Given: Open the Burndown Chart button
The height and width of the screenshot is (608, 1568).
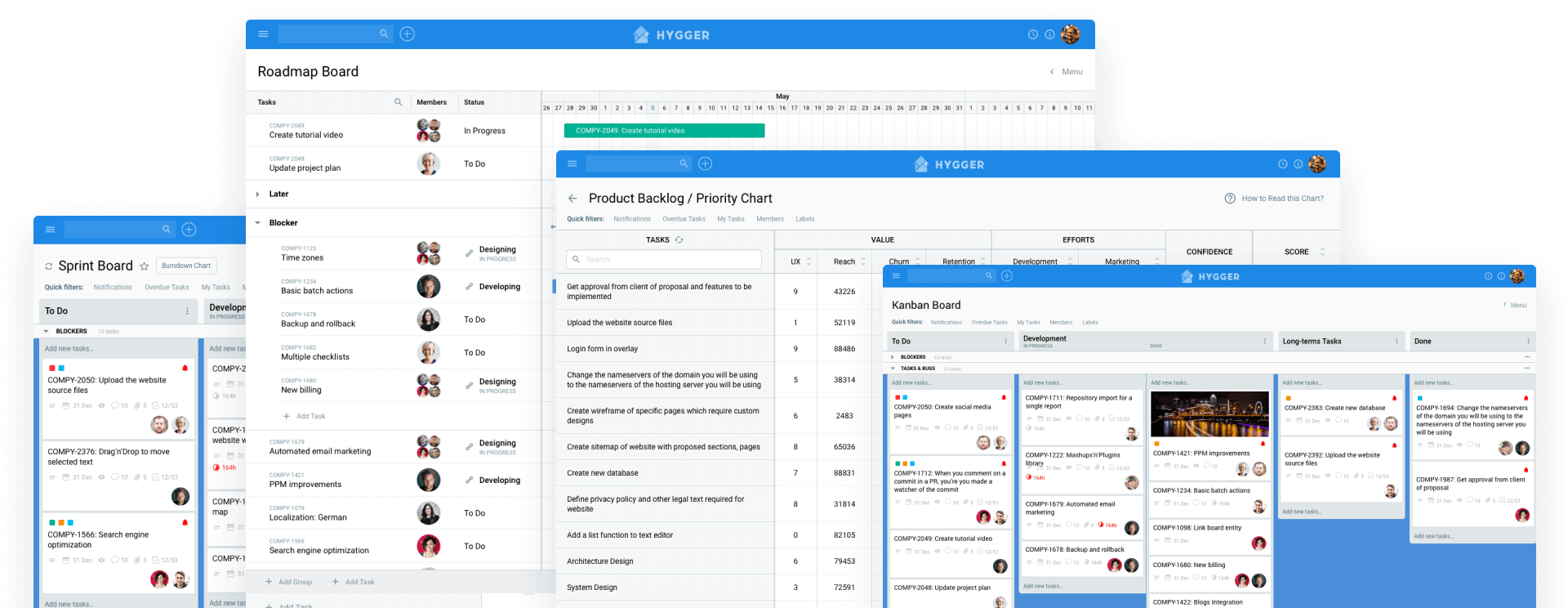Looking at the screenshot, I should [186, 266].
